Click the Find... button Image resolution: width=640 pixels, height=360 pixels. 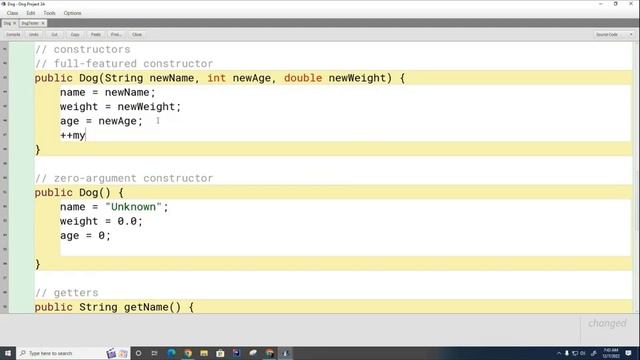coord(116,35)
